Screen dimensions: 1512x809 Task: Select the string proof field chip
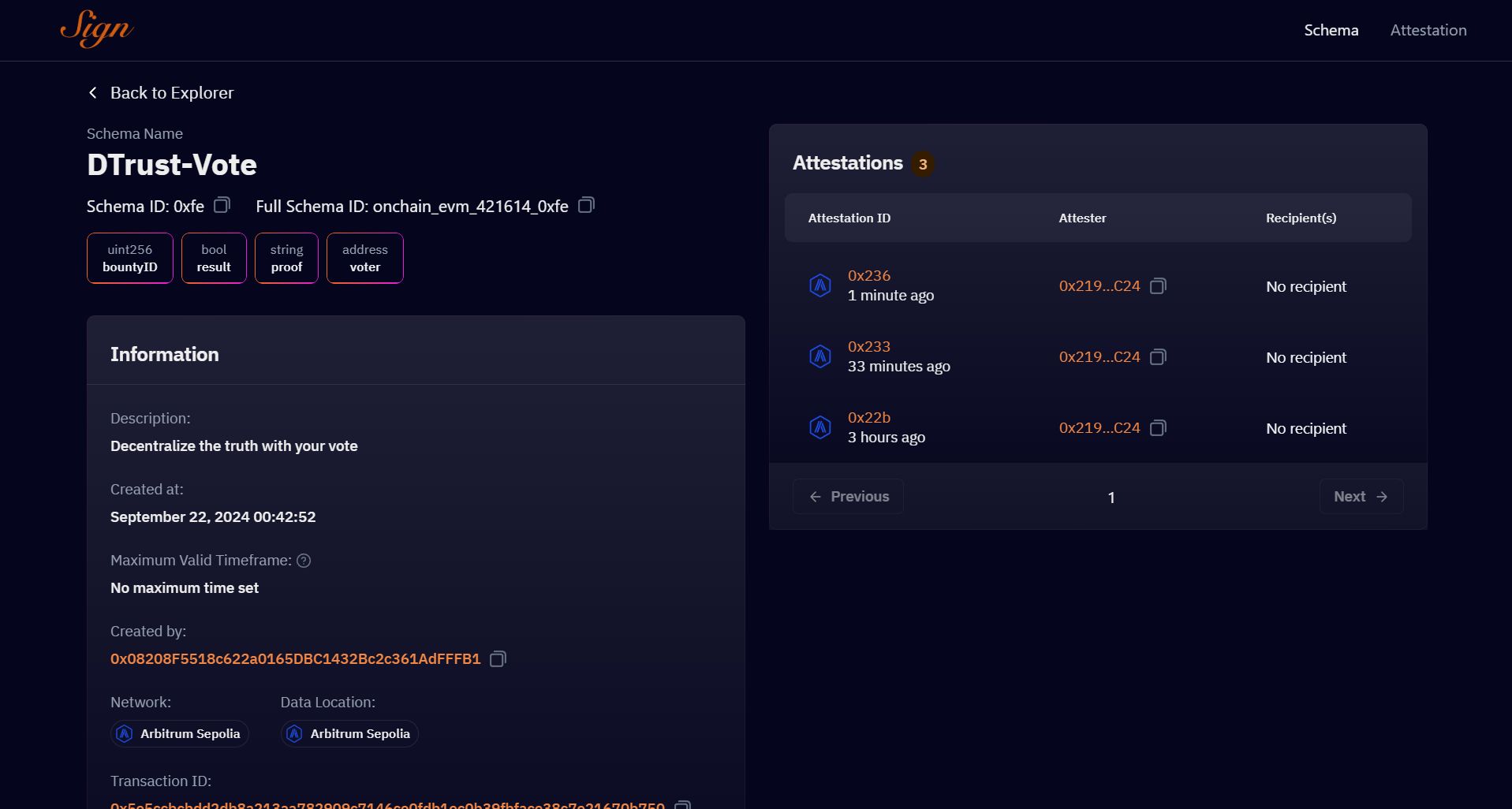286,258
